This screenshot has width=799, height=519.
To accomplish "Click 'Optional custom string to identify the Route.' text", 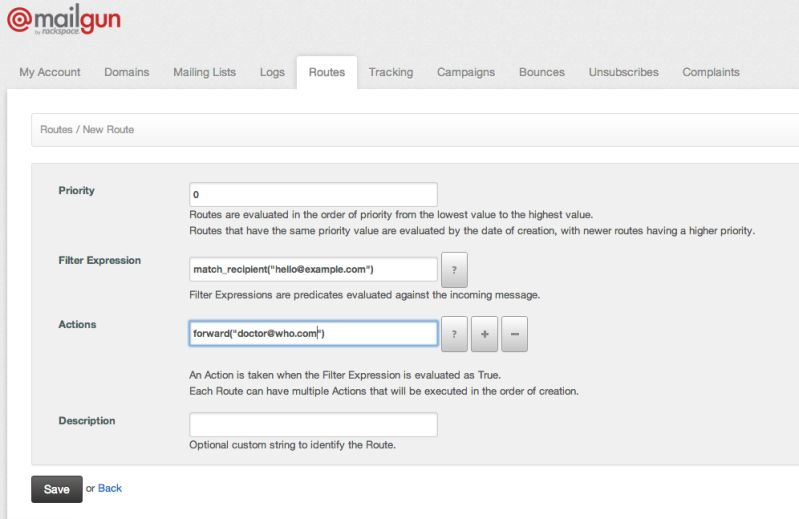I will (x=292, y=445).
